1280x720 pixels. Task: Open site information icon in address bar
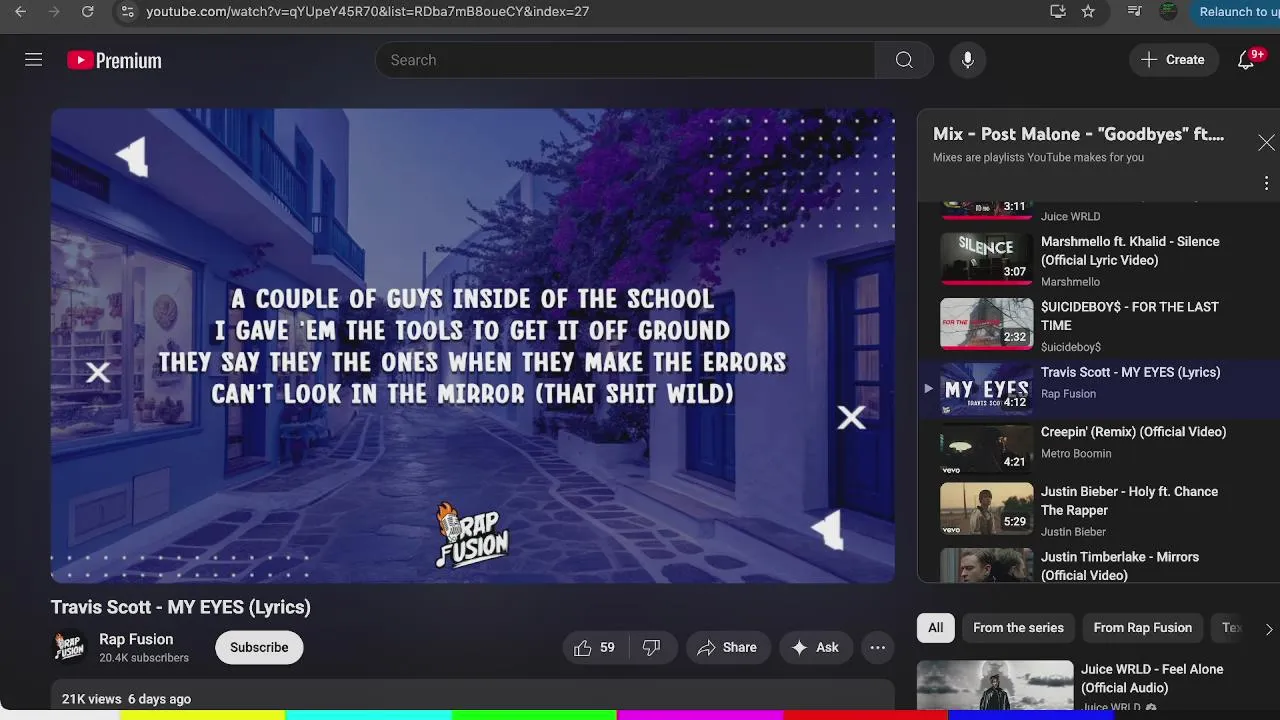pyautogui.click(x=126, y=12)
